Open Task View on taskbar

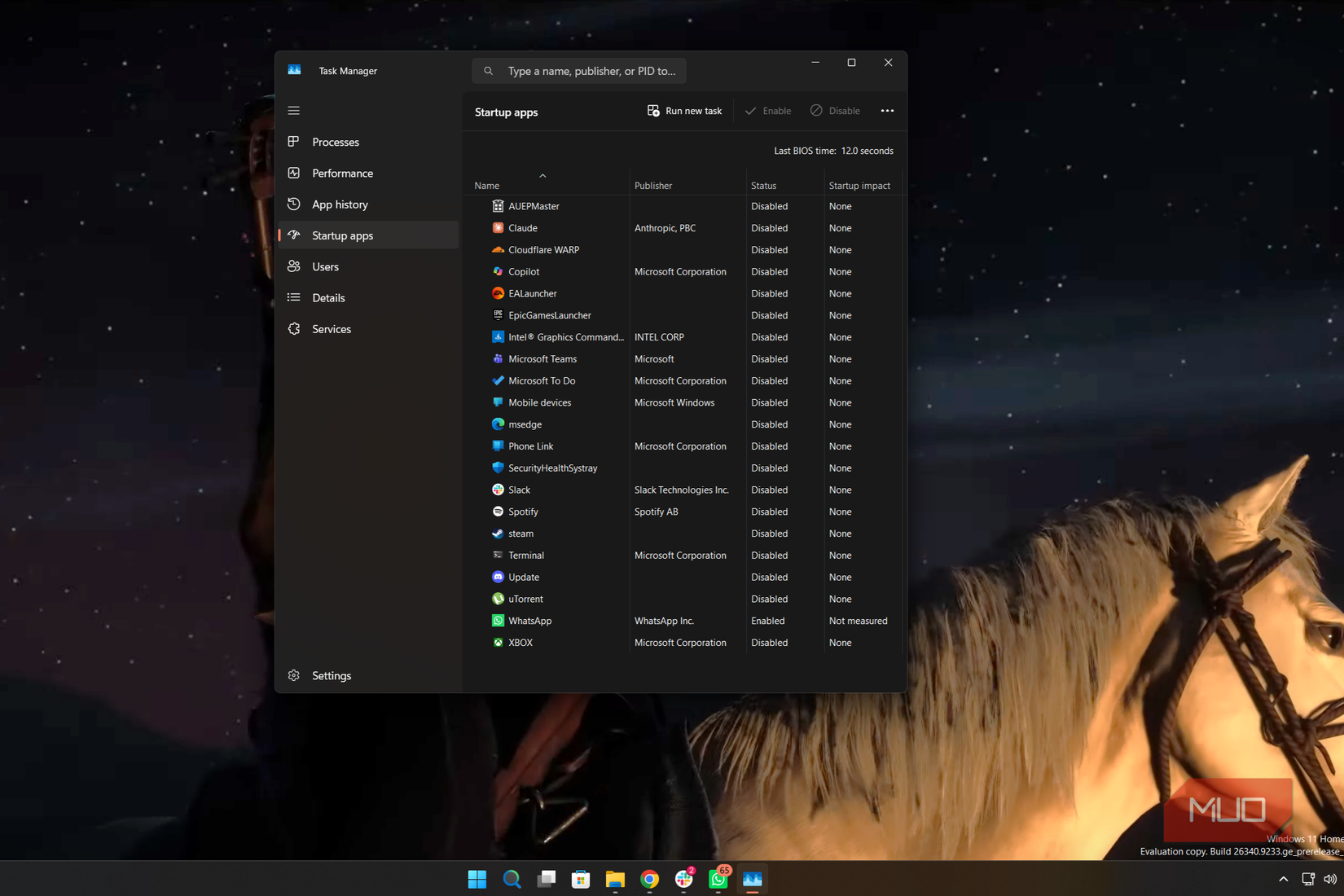pyautogui.click(x=546, y=879)
